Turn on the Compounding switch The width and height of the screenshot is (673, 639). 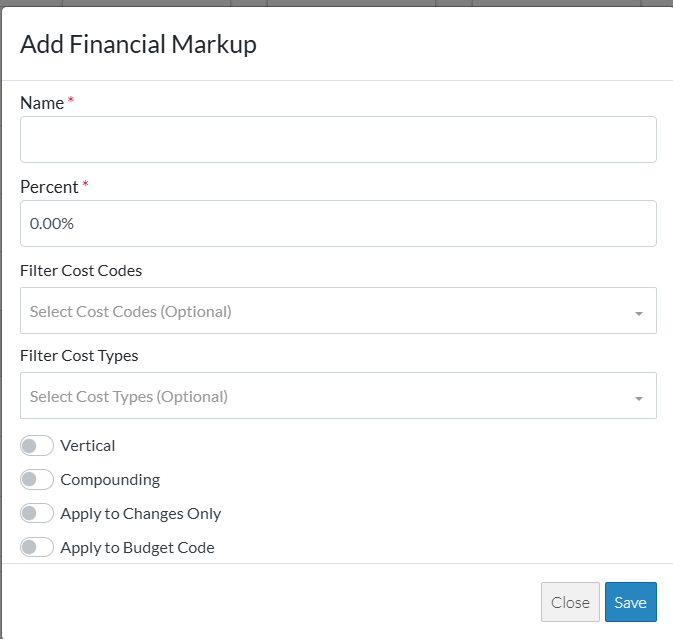click(x=37, y=480)
